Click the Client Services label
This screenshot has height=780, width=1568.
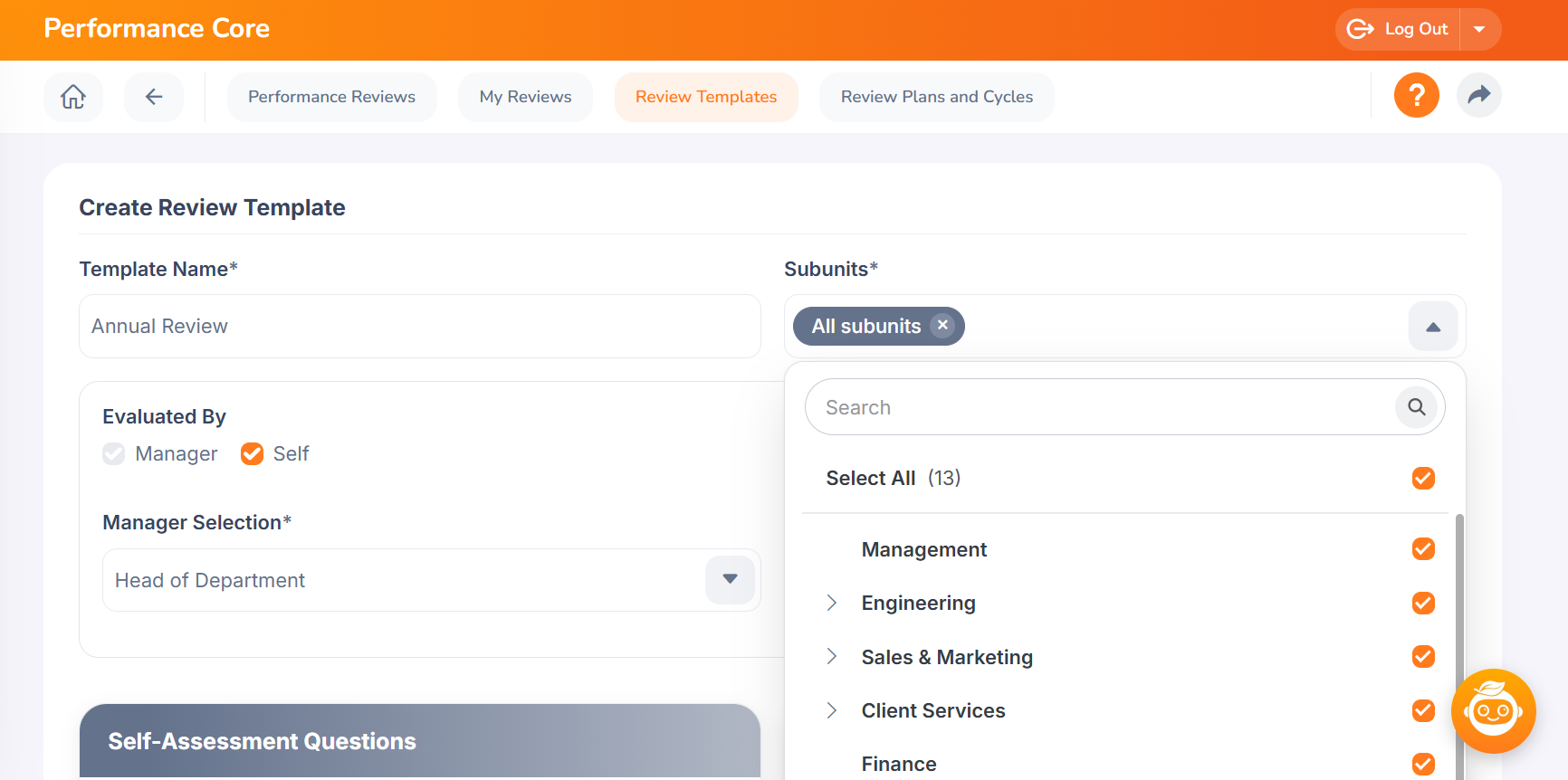click(933, 710)
